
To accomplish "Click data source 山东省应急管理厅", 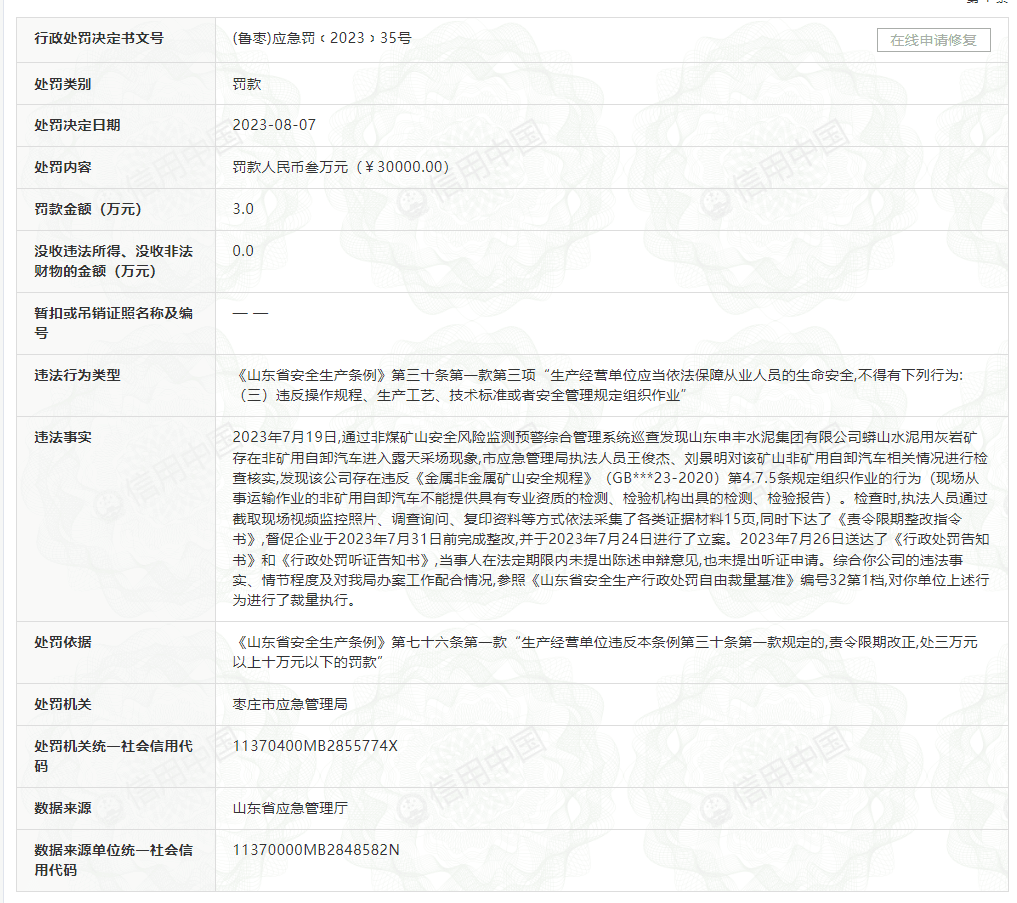I will (x=289, y=808).
